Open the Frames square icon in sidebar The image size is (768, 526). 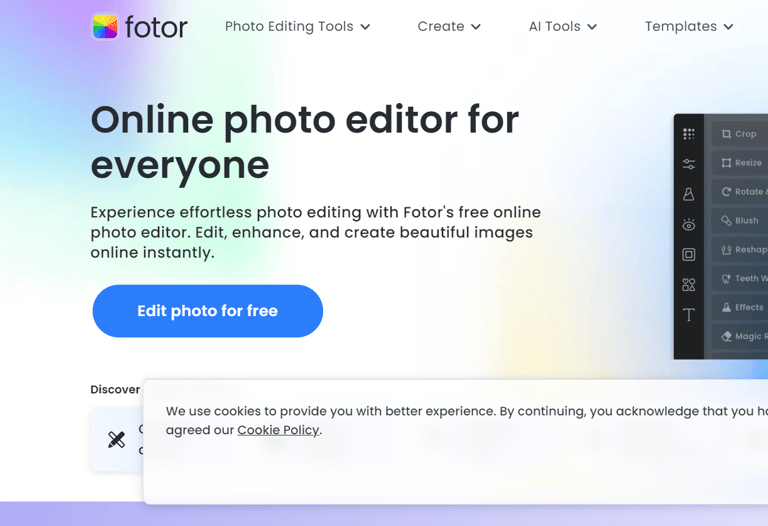689,255
